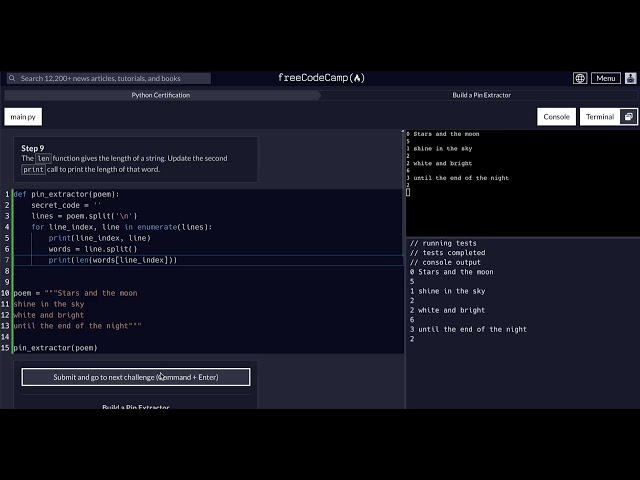640x480 pixels.
Task: Open the user profile avatar icon
Action: pyautogui.click(x=631, y=78)
